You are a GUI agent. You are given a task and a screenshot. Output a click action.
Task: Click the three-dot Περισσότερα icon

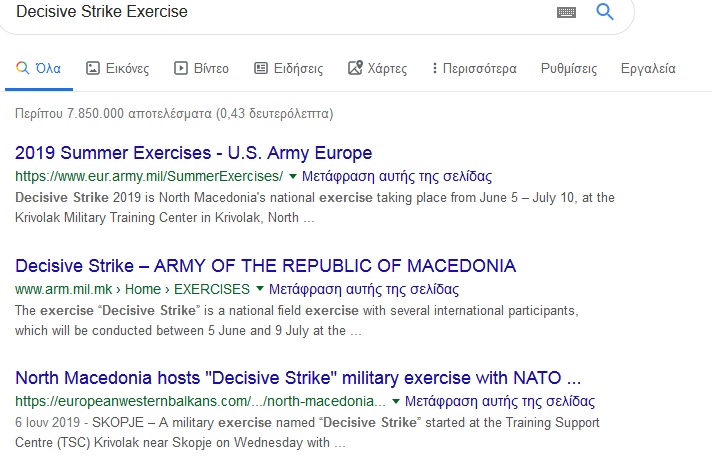(x=434, y=69)
